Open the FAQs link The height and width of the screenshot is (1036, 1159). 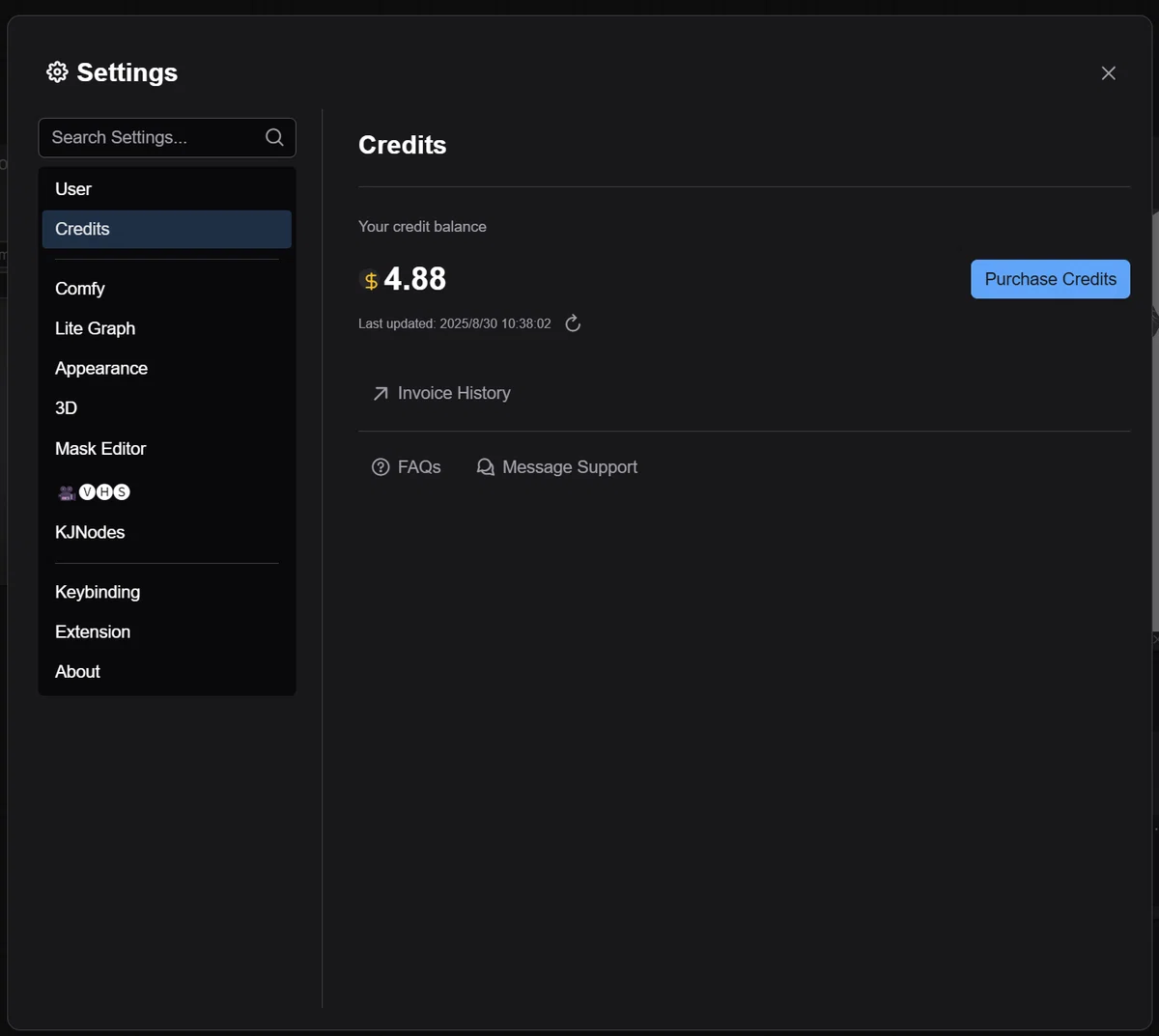click(x=407, y=467)
